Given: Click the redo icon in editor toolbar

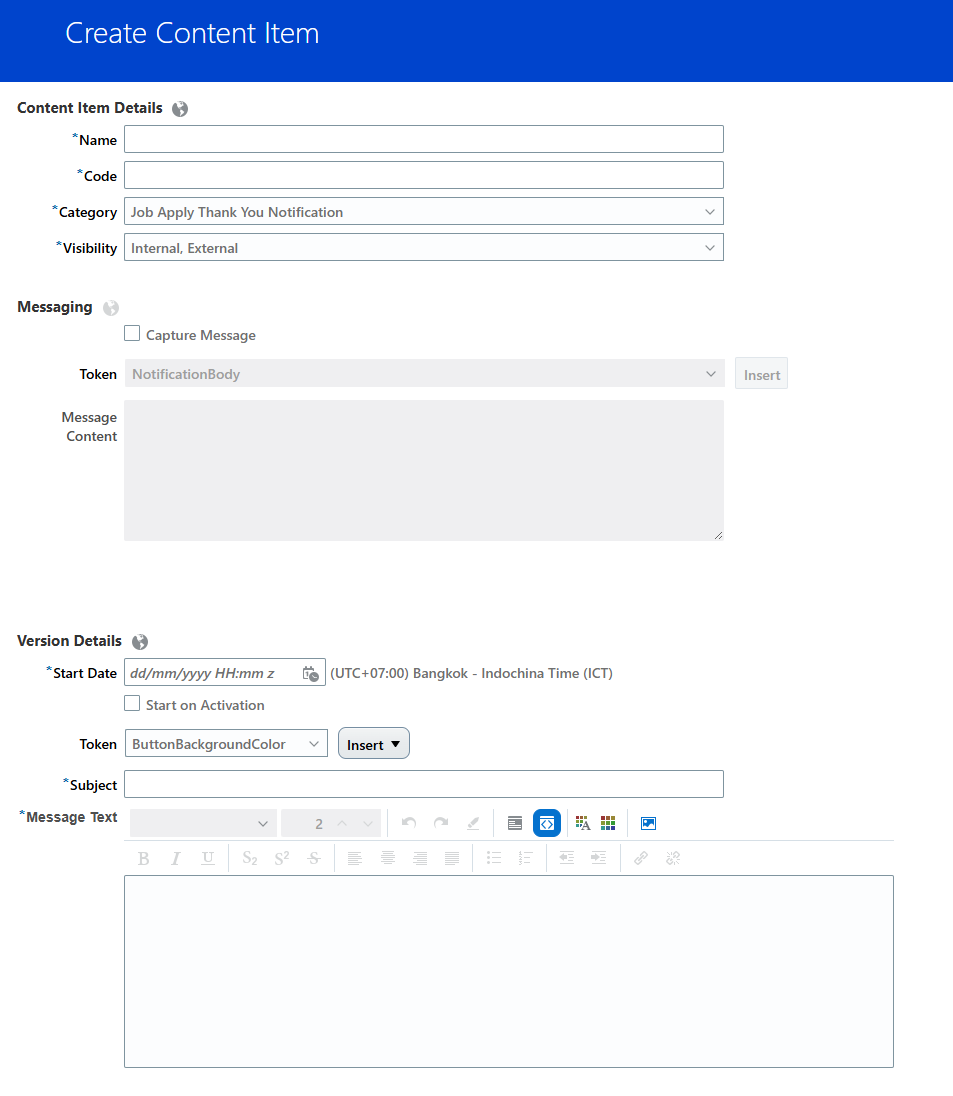Looking at the screenshot, I should (441, 823).
